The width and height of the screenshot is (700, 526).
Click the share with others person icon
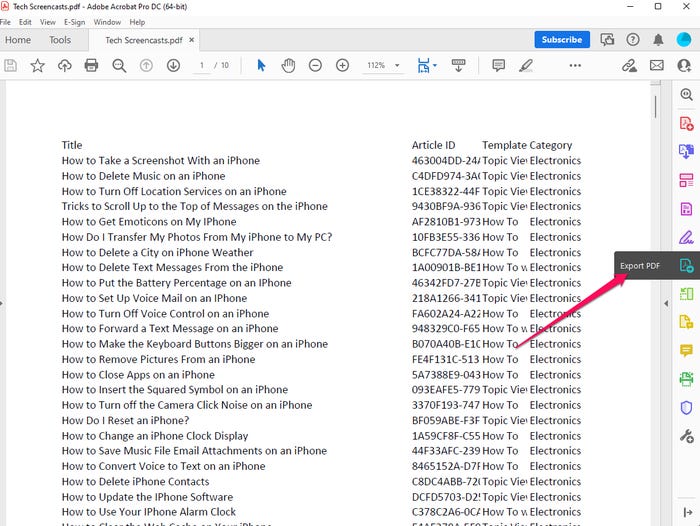coord(684,66)
